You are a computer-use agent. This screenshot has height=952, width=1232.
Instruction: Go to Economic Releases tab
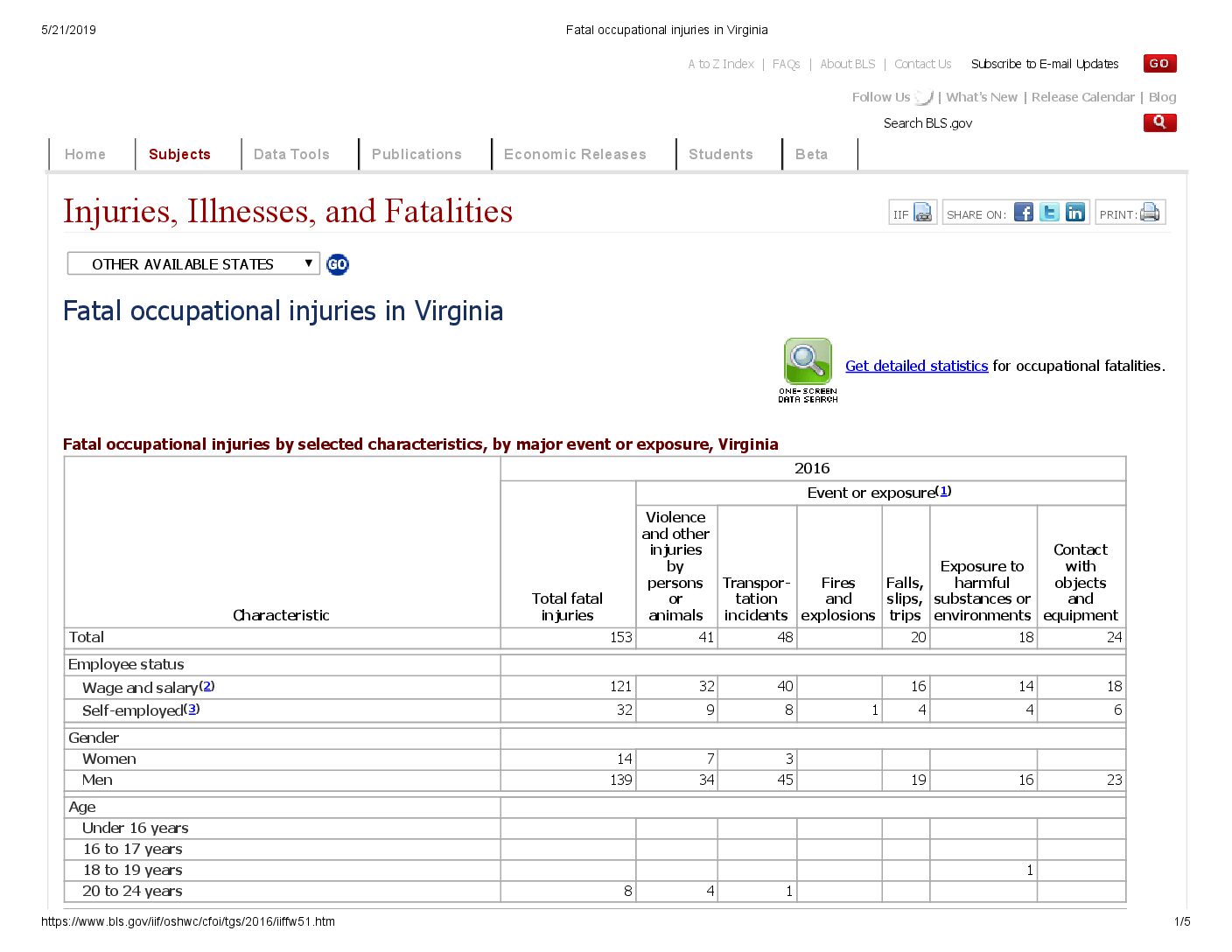575,154
